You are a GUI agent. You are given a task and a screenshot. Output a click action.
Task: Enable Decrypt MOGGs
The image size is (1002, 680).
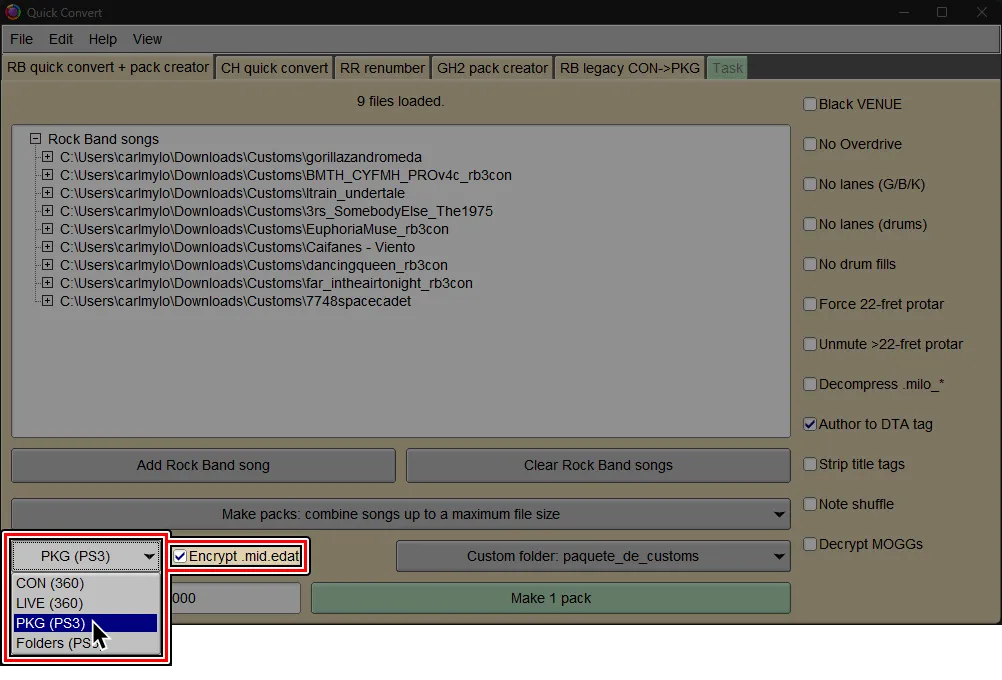tap(809, 543)
